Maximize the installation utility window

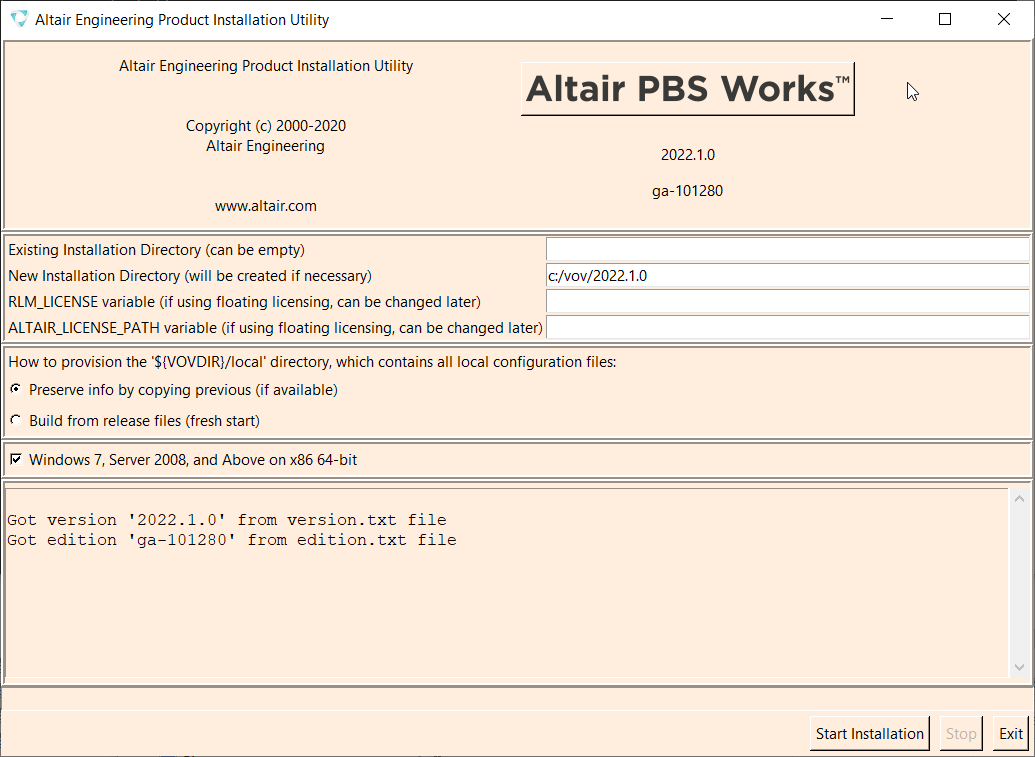pyautogui.click(x=945, y=19)
